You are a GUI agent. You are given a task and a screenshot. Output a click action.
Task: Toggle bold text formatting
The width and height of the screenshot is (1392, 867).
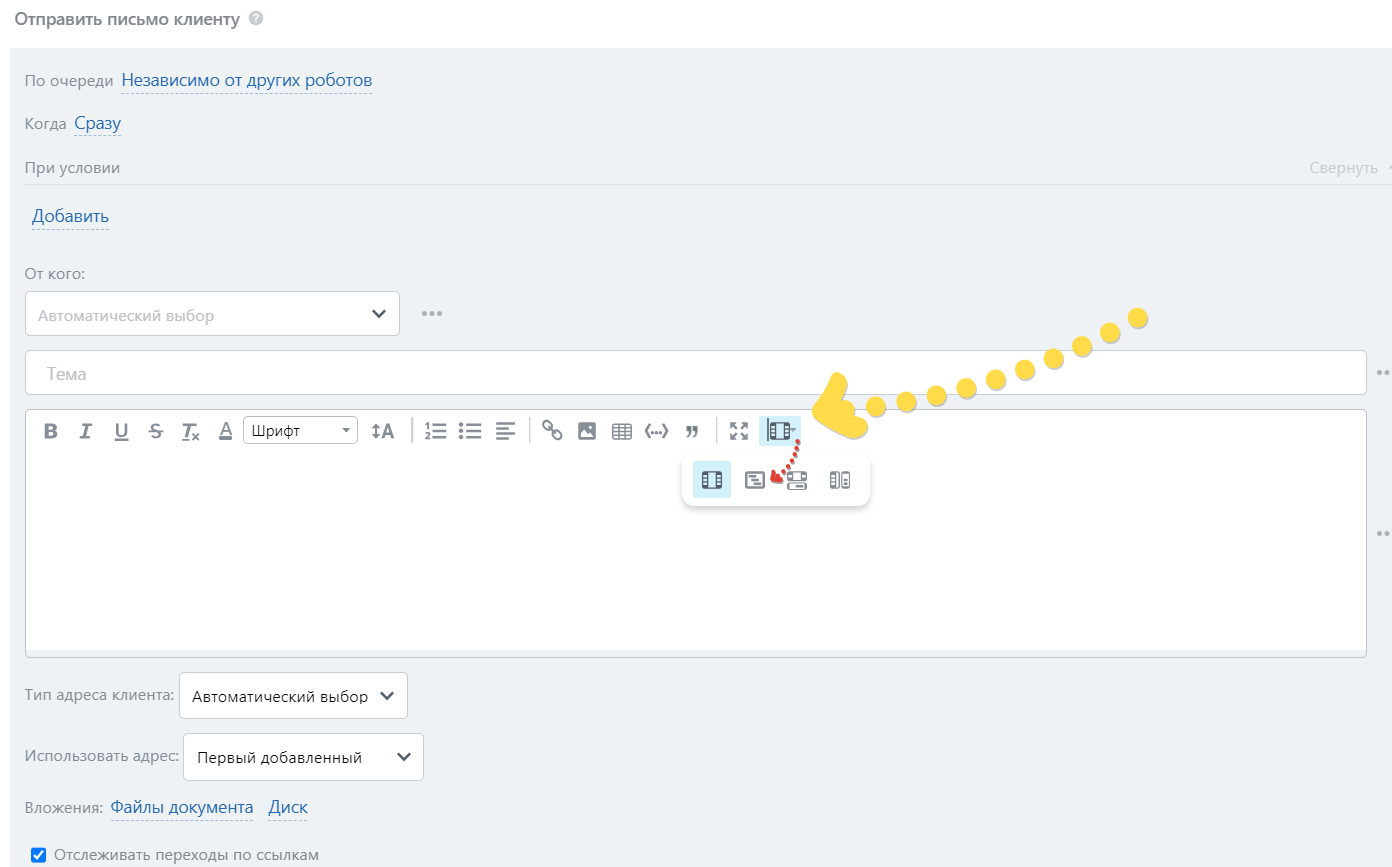(x=51, y=431)
